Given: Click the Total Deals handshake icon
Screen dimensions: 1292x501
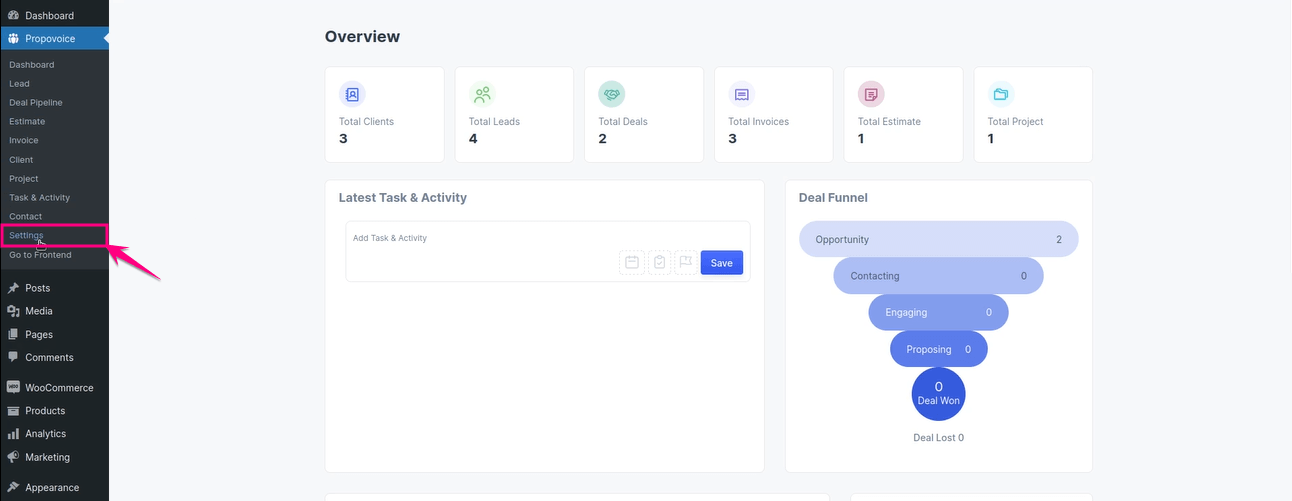Looking at the screenshot, I should 612,94.
